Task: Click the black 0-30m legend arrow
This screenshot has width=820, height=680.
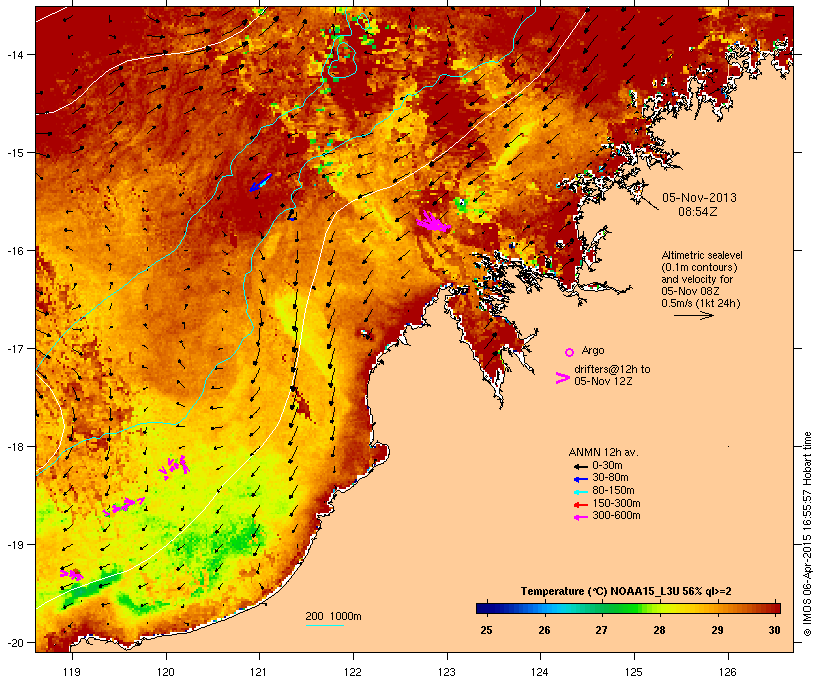Action: tap(580, 467)
